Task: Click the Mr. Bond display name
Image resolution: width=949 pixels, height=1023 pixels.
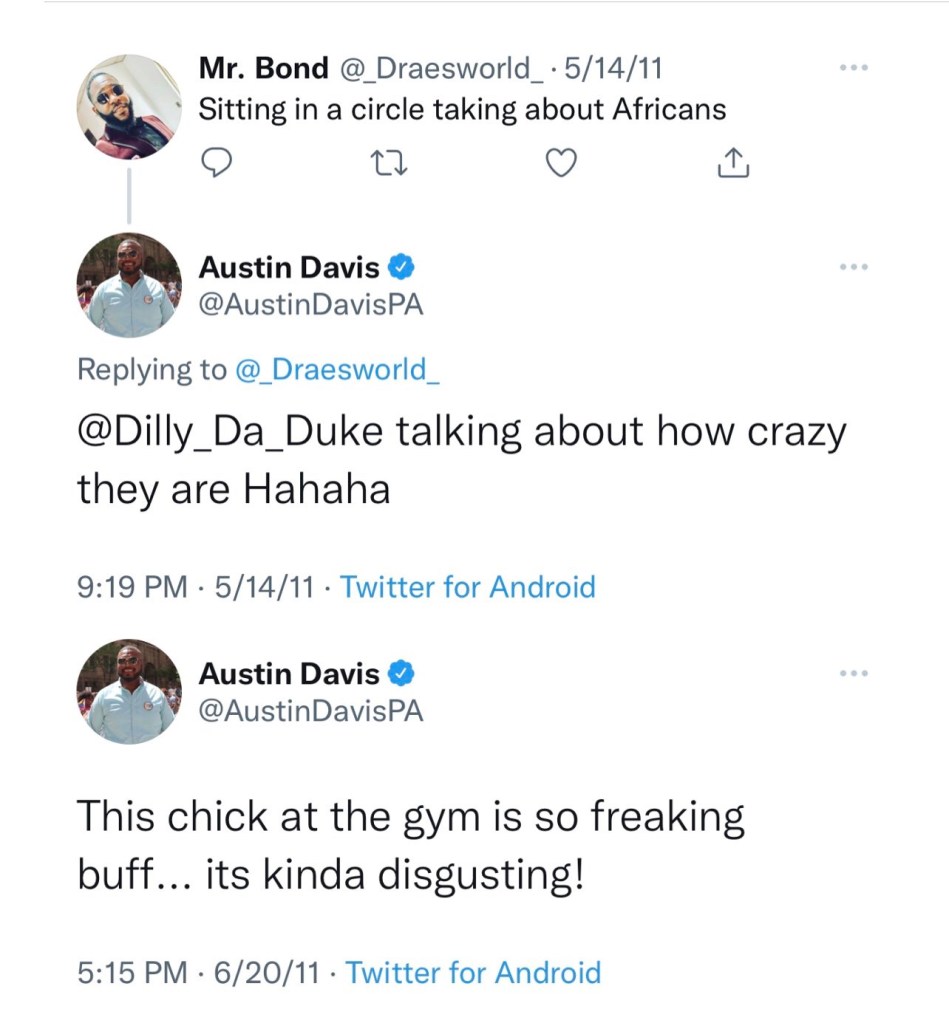Action: click(x=263, y=68)
